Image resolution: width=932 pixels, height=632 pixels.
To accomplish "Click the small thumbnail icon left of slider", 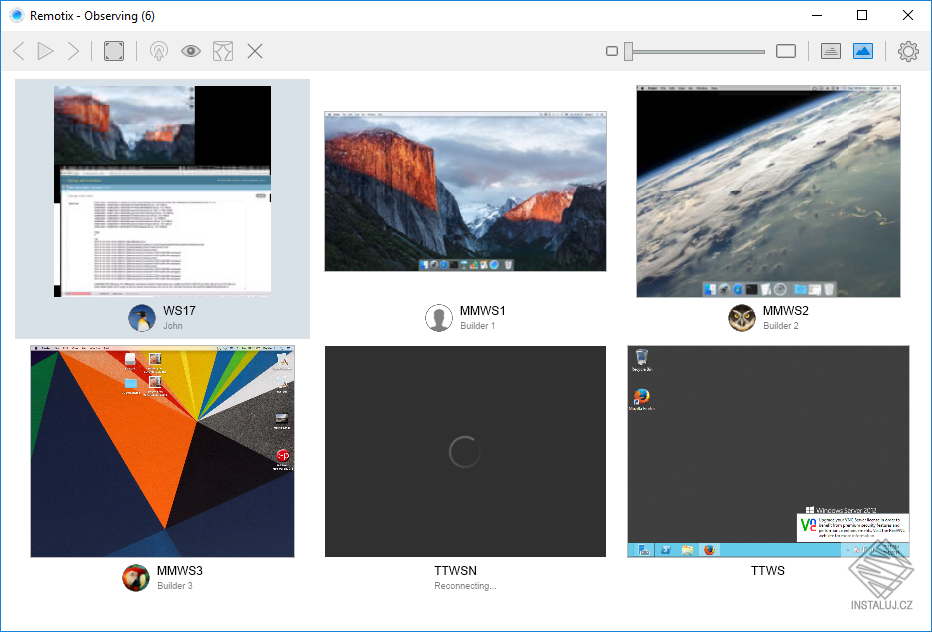I will click(612, 51).
